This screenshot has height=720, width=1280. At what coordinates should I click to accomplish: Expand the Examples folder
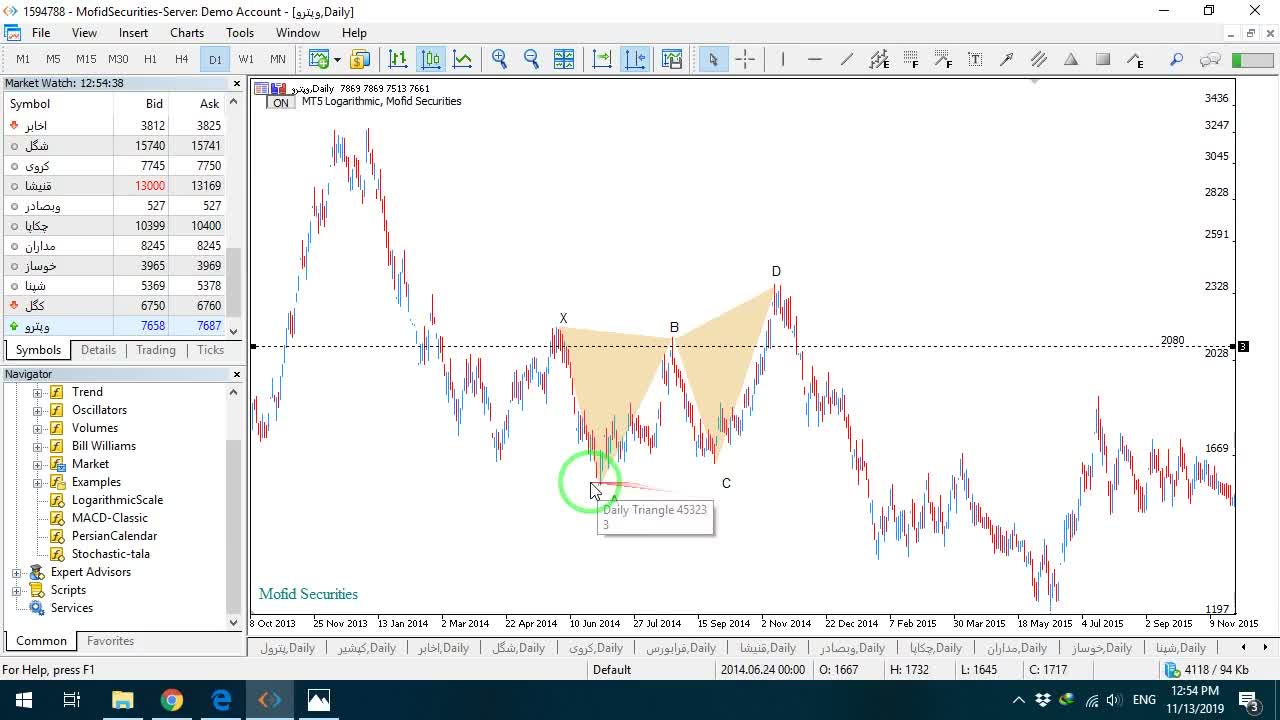[x=38, y=482]
